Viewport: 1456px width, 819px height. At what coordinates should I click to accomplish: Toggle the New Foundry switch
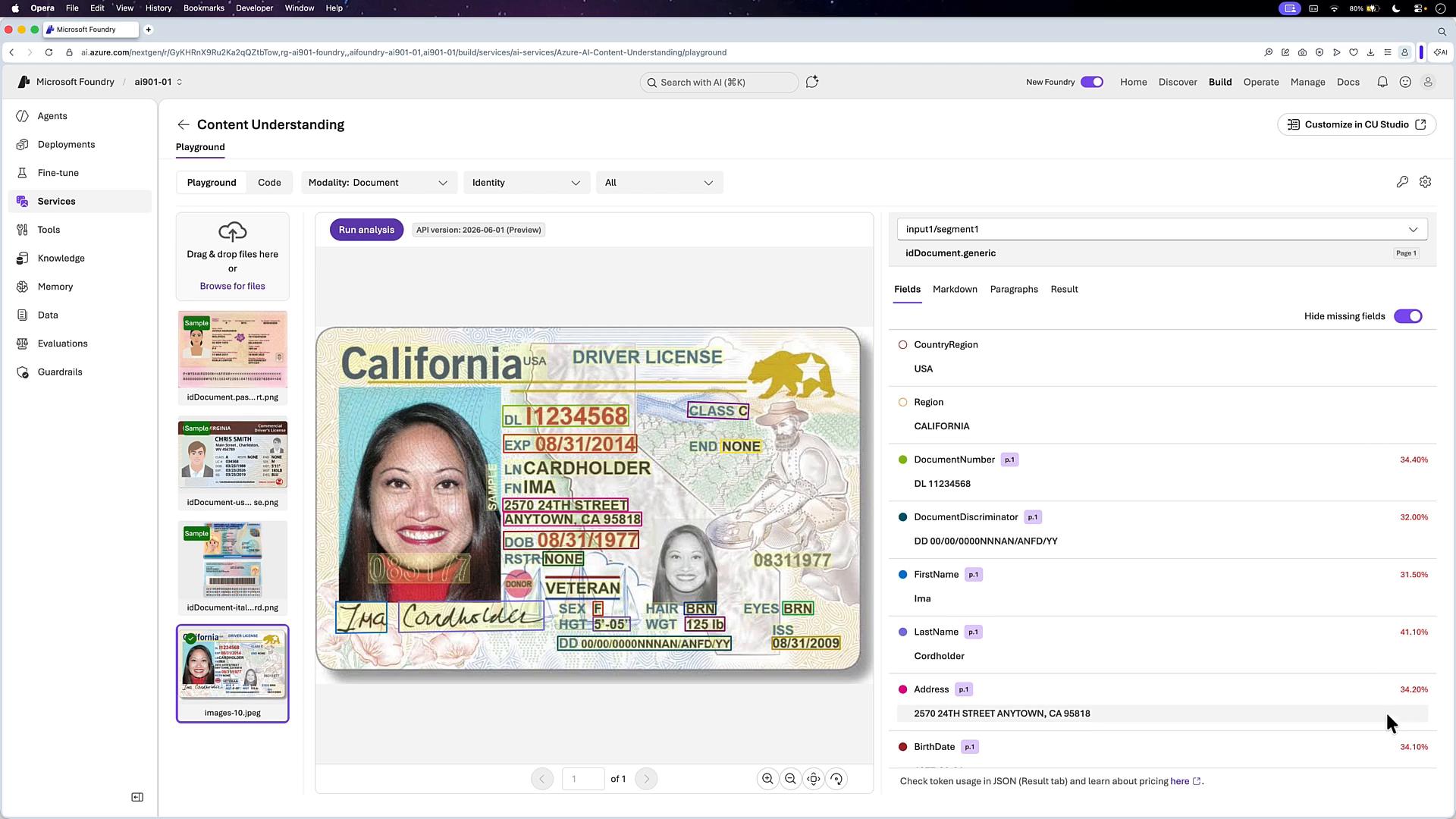[1092, 82]
